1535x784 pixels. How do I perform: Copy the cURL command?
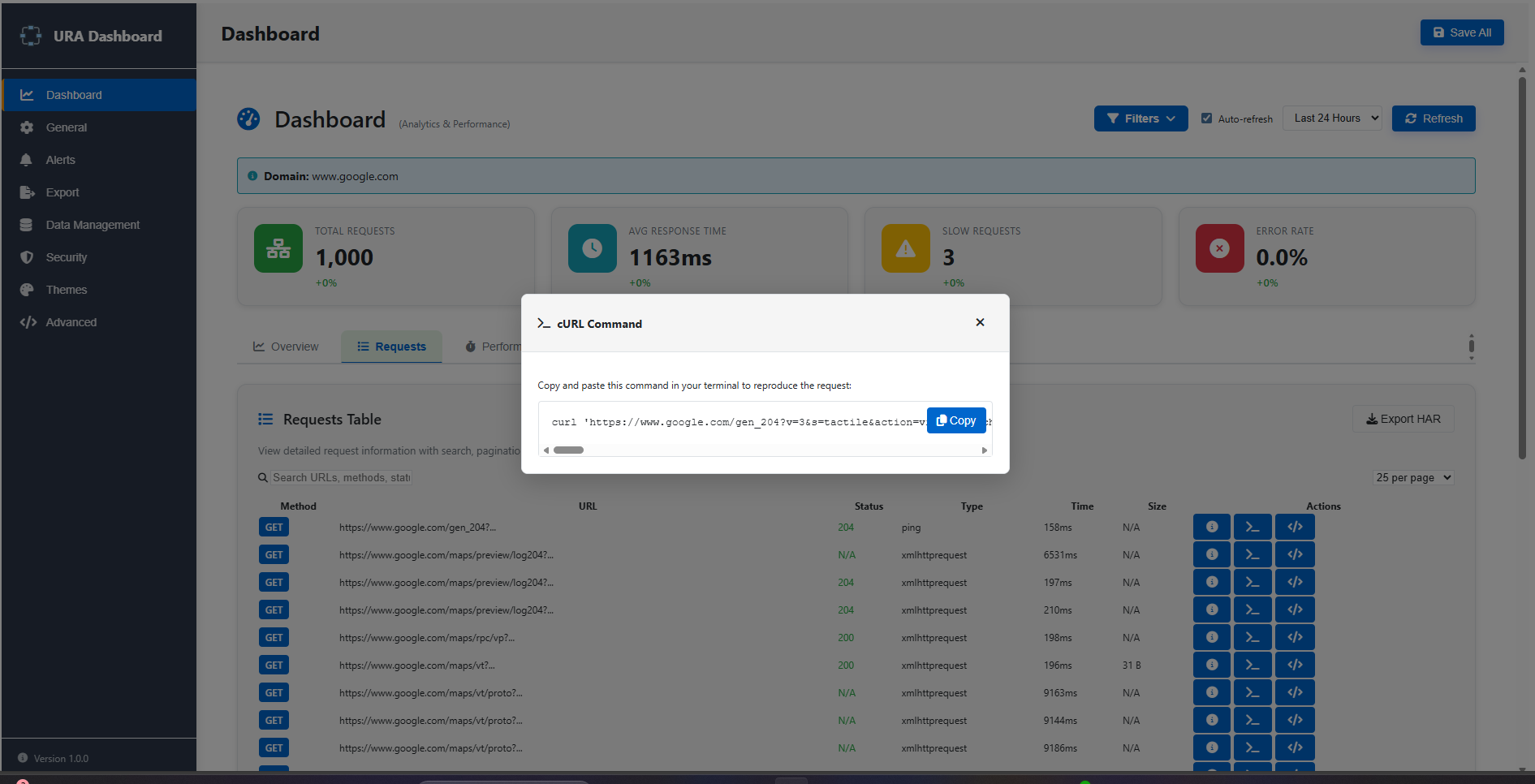[955, 420]
